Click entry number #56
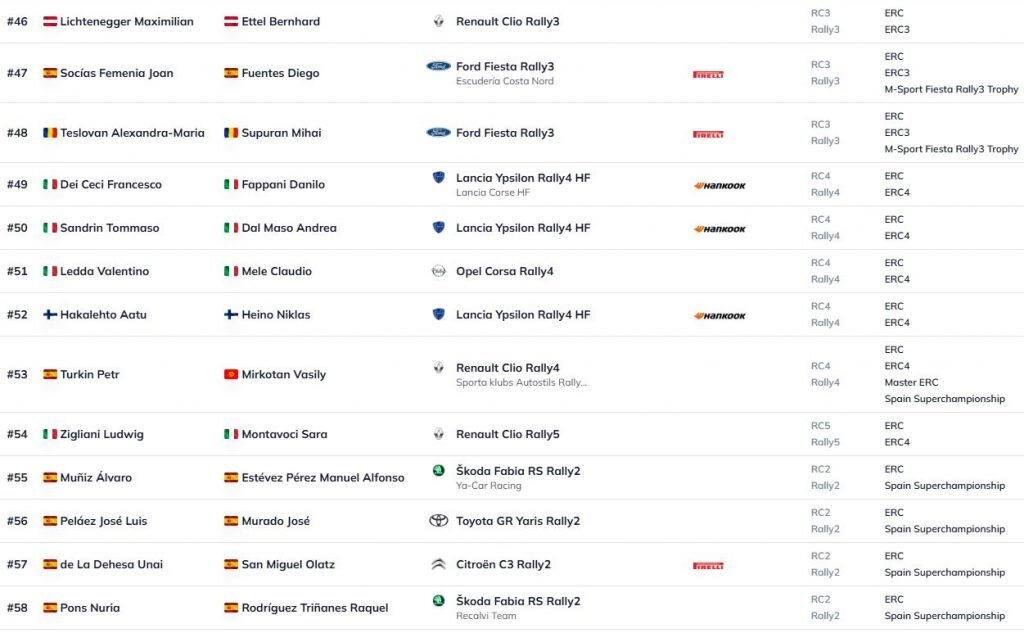The image size is (1024, 633). point(17,521)
